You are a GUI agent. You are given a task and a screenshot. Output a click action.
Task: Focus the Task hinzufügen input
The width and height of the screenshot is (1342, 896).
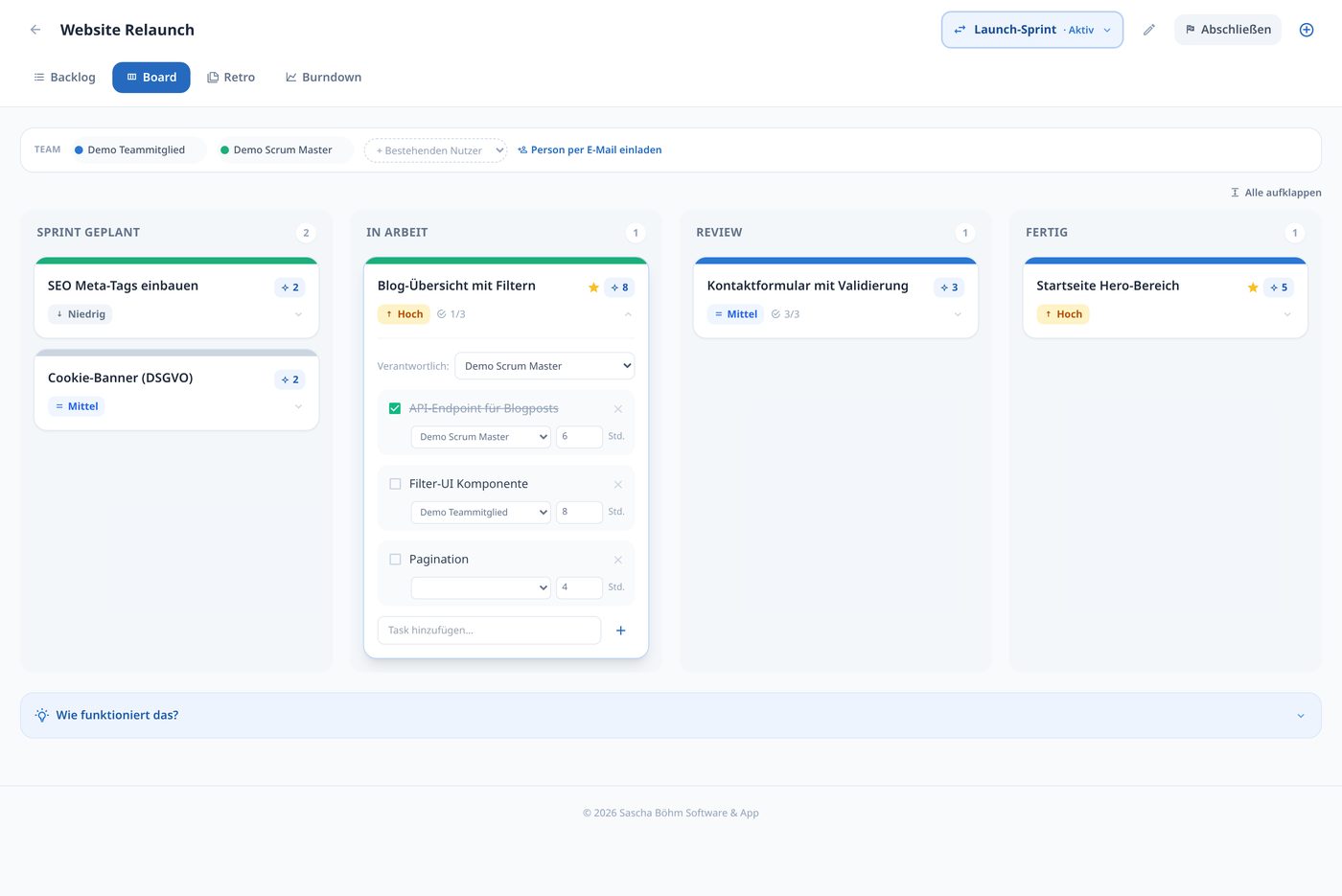coord(489,631)
